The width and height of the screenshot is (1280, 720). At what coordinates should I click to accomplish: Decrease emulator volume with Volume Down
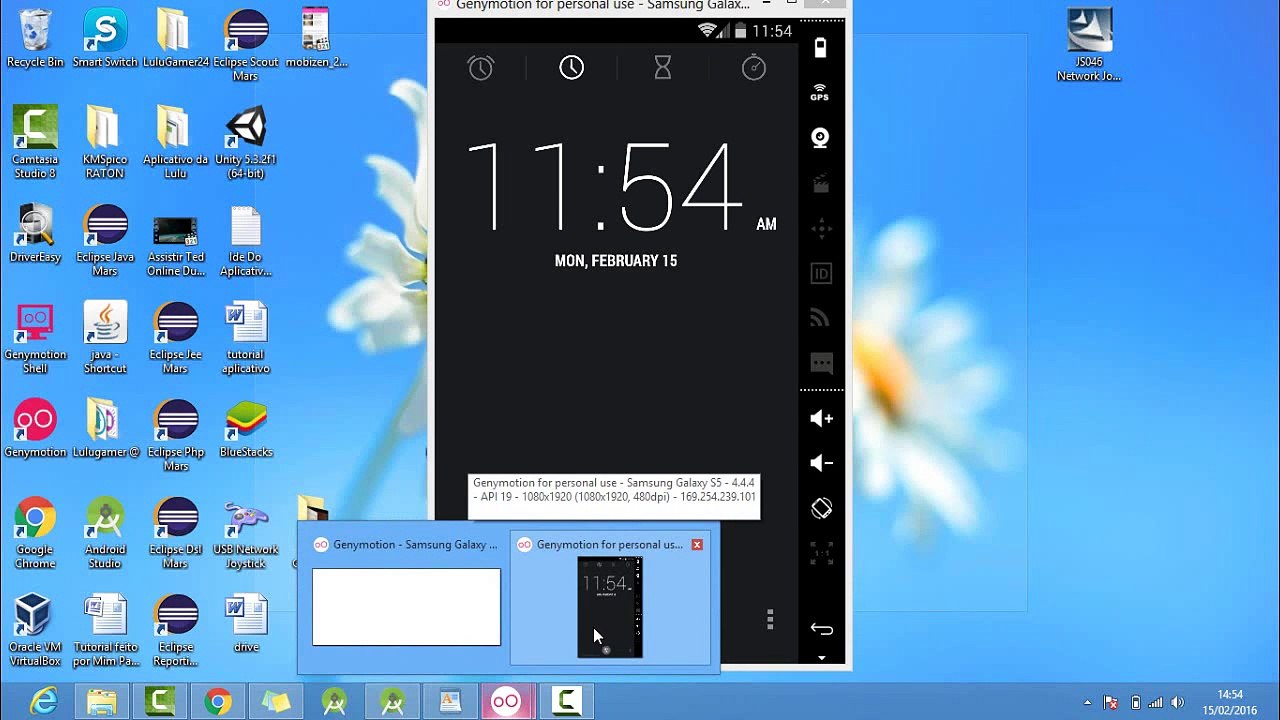coord(820,463)
